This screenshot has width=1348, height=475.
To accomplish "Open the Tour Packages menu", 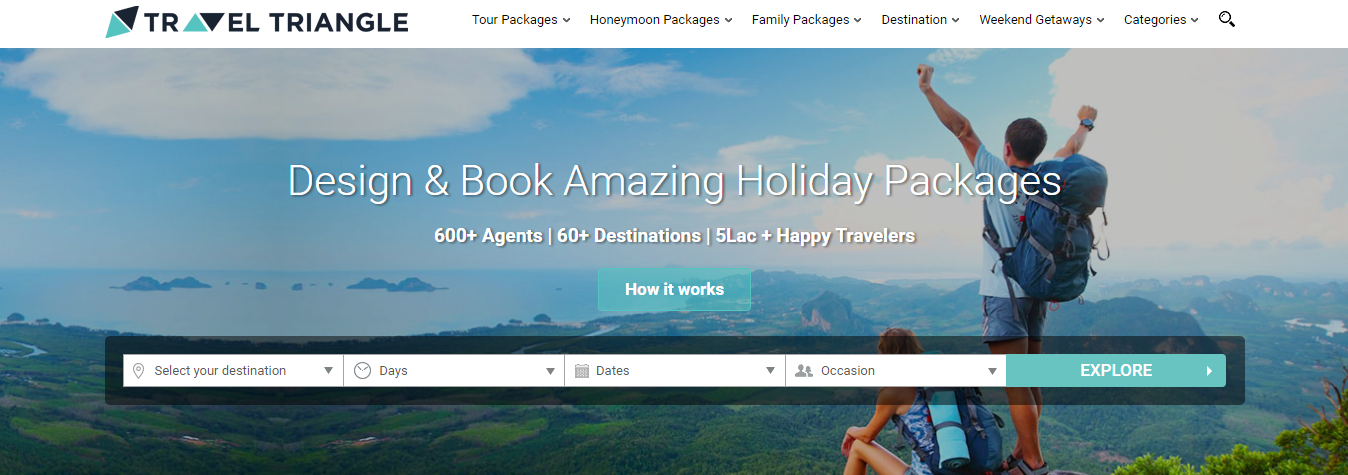I will pyautogui.click(x=521, y=20).
